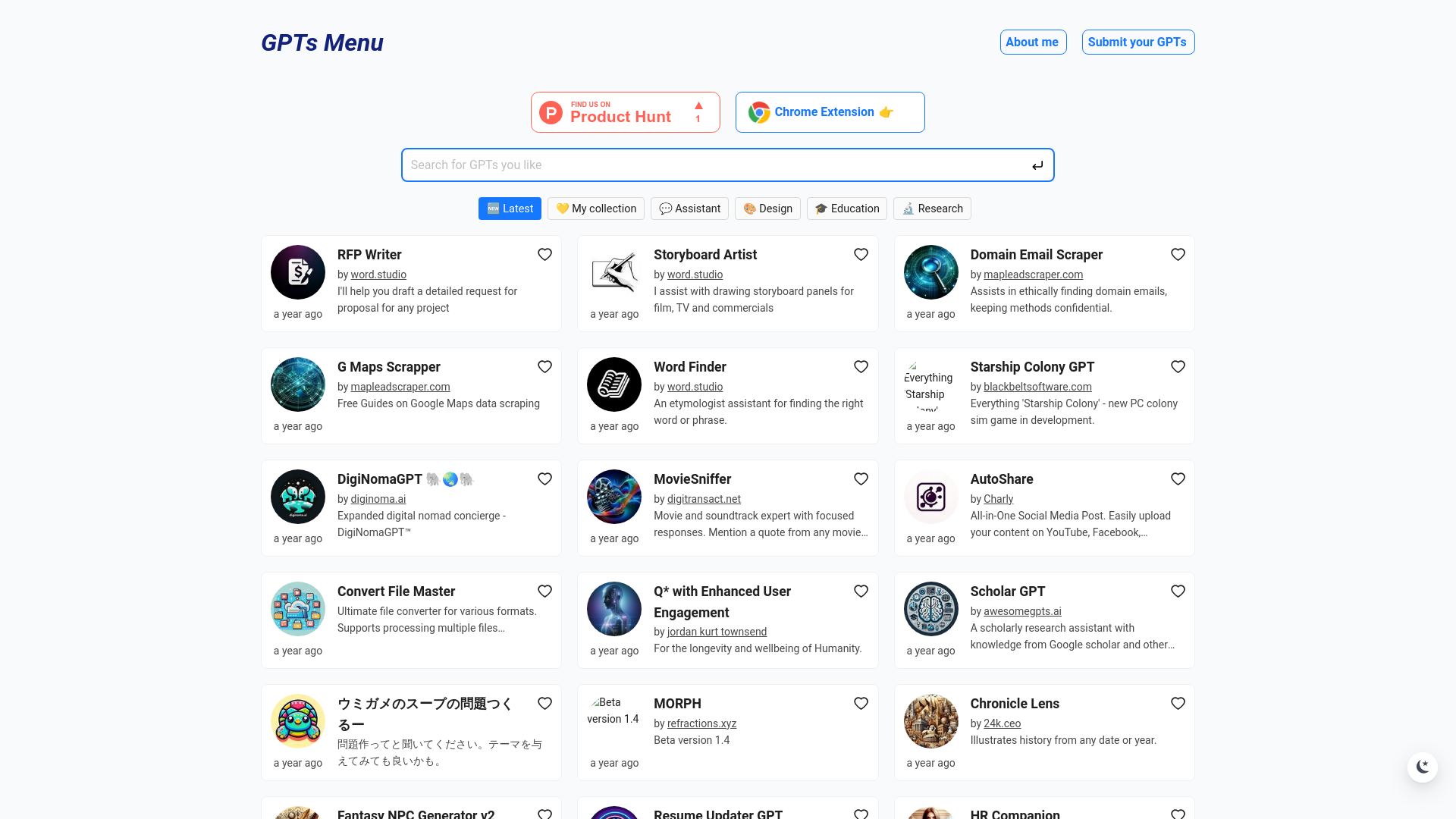Open the Chrome Extension link
1456x819 pixels.
tap(830, 112)
